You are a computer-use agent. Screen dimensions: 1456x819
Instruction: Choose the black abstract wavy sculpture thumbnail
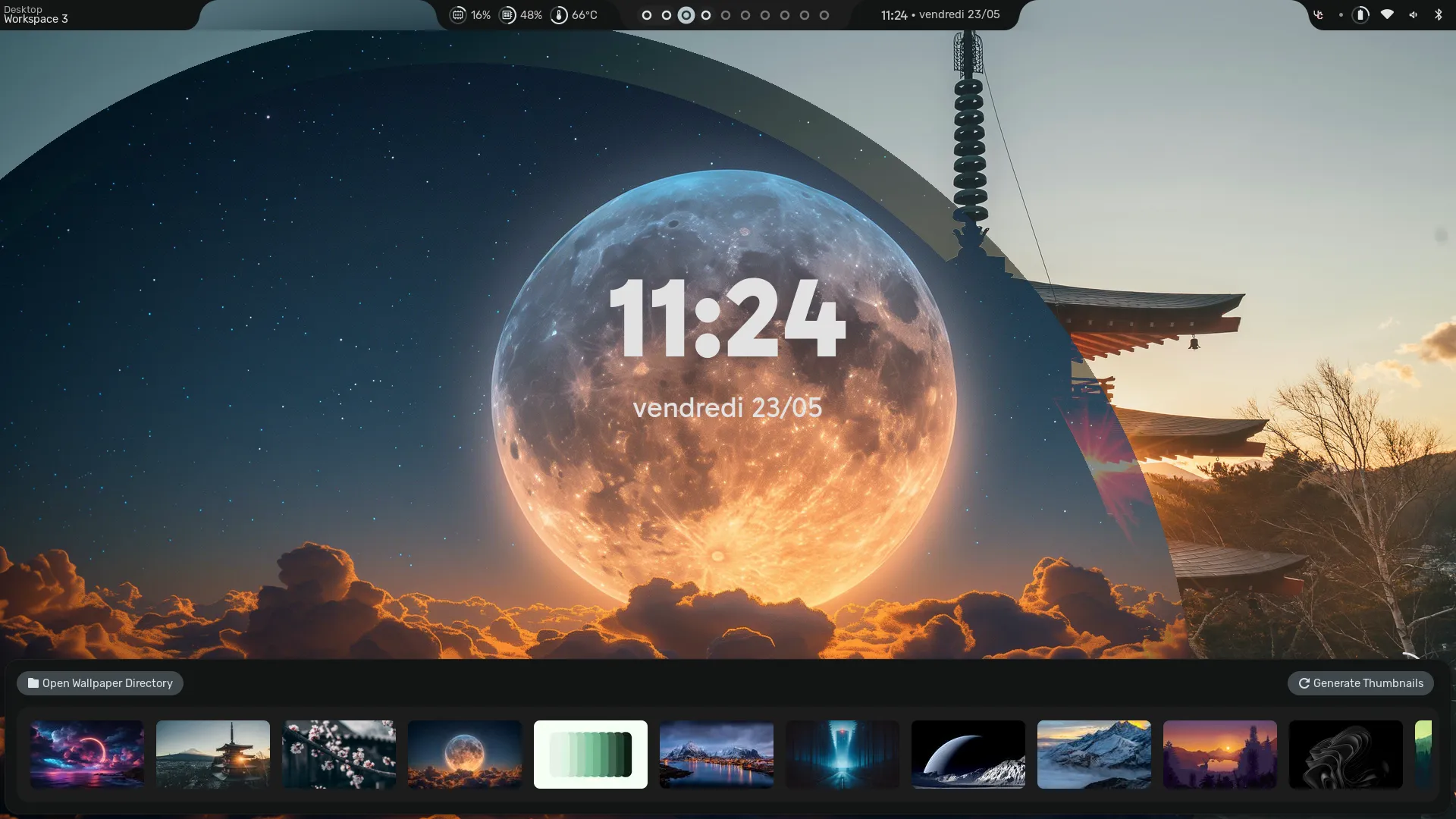point(1346,755)
